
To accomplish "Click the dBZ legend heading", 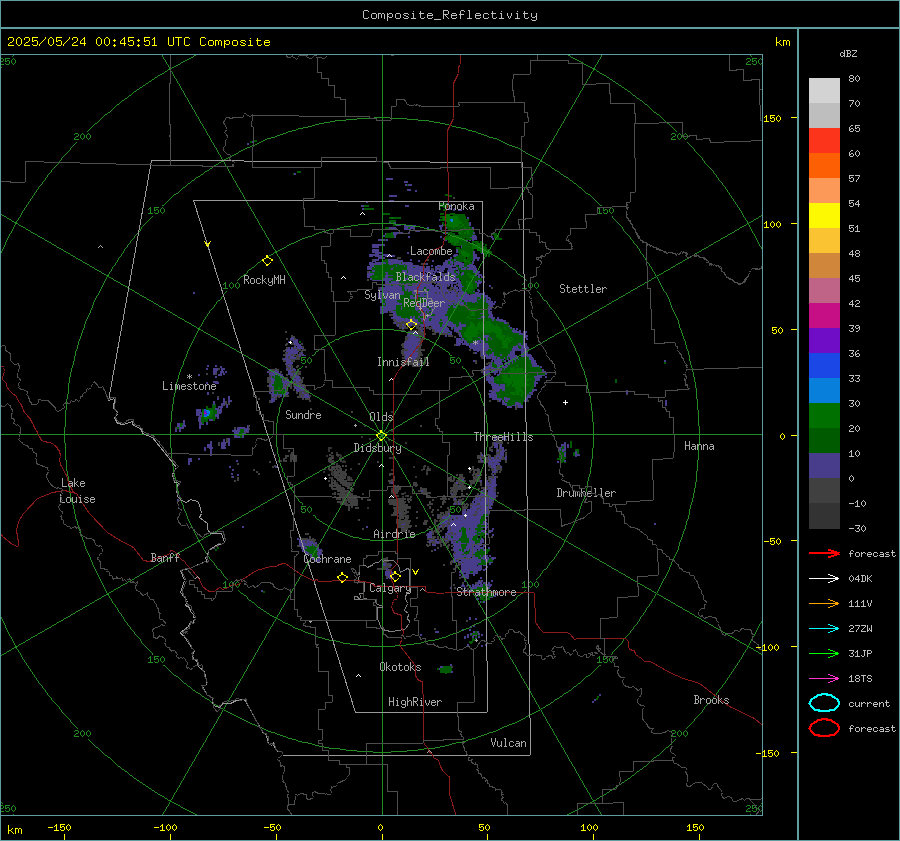I will tap(848, 53).
